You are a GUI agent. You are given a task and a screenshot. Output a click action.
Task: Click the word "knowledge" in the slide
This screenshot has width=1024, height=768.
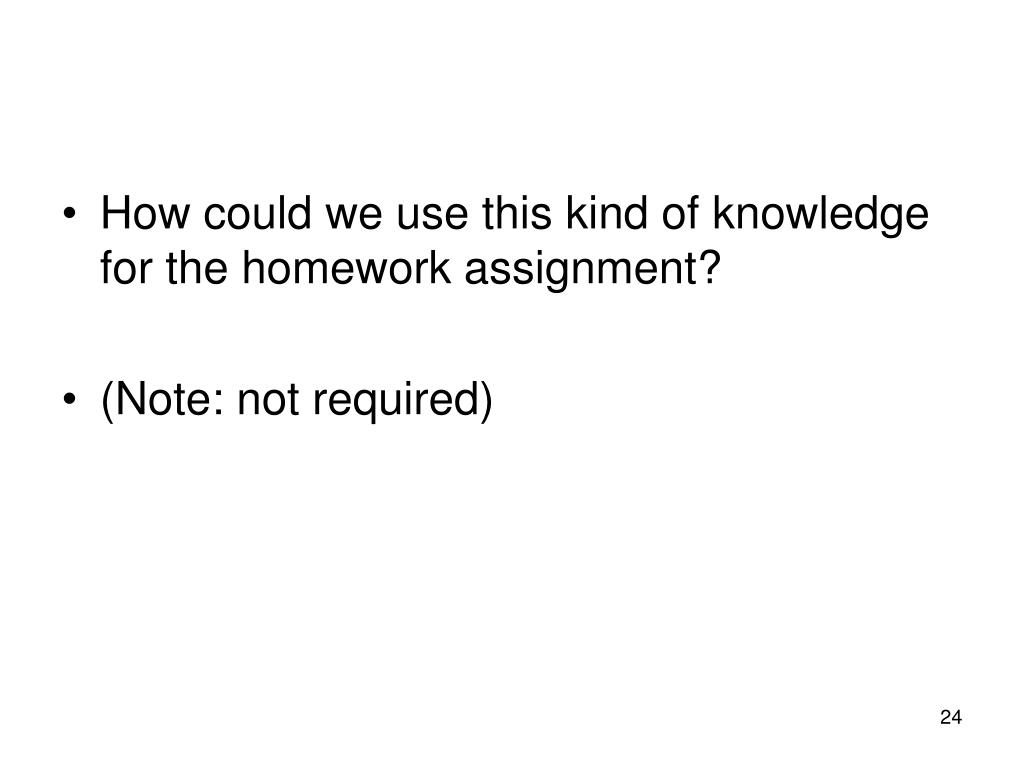coord(820,216)
